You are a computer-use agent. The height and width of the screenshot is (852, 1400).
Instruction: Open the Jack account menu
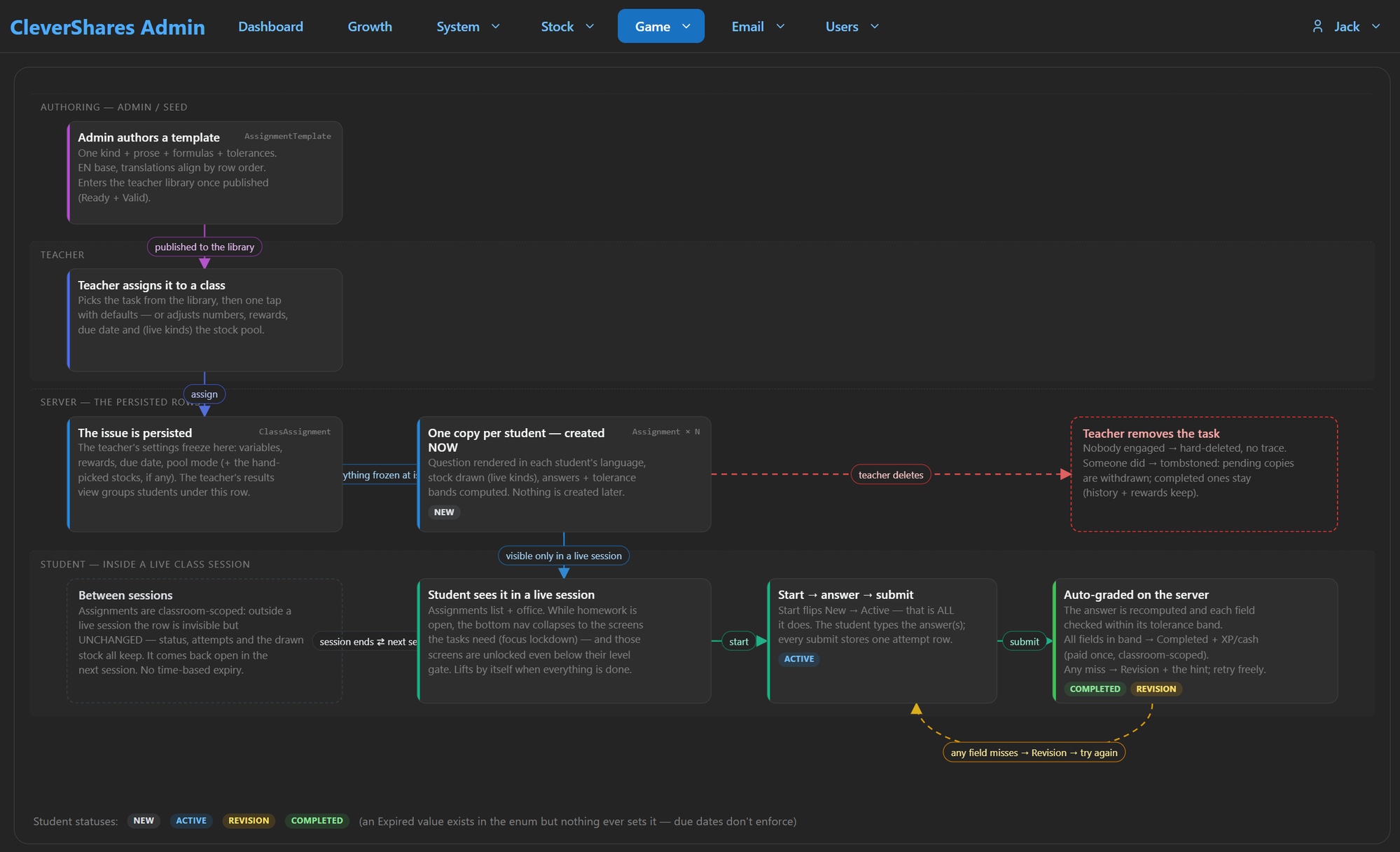click(x=1346, y=27)
